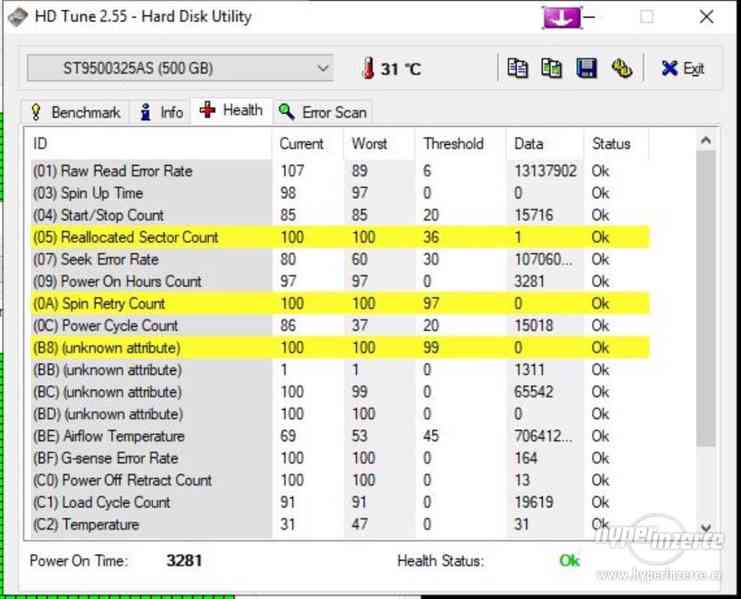Select the Load Cycle Count row
The width and height of the screenshot is (741, 599).
(340, 502)
